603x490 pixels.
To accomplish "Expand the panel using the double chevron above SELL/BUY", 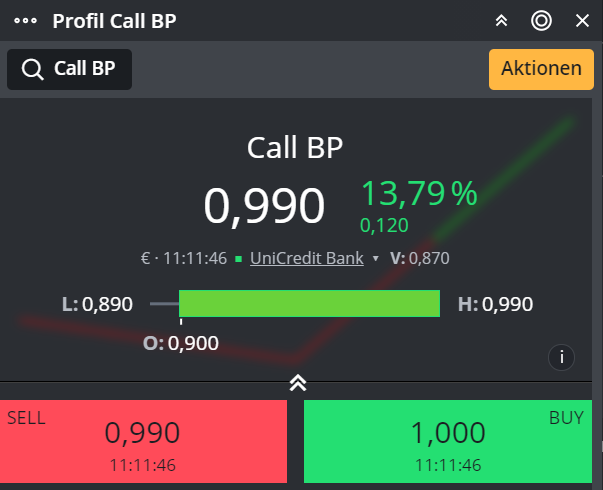I will tap(297, 382).
